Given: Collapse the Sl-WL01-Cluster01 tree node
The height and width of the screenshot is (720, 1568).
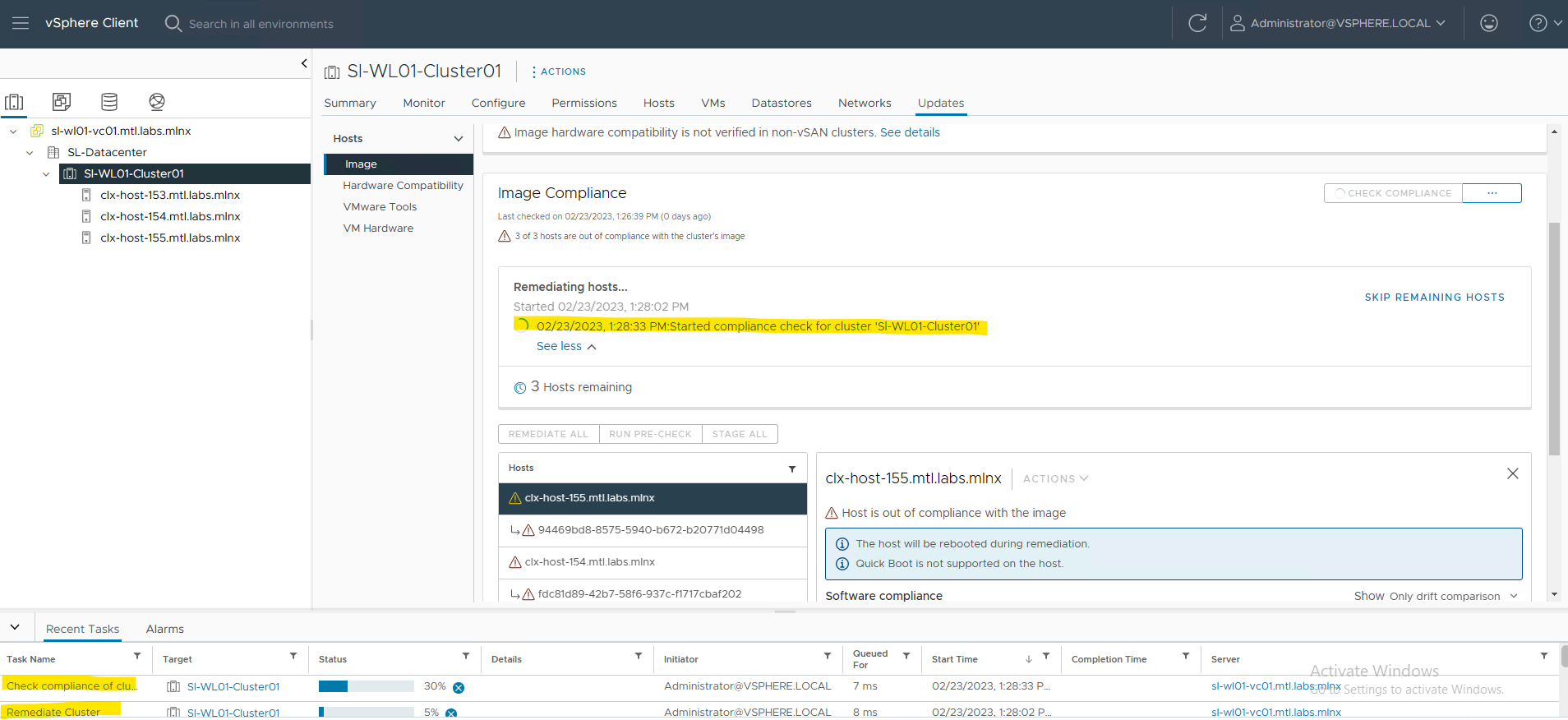Looking at the screenshot, I should coord(46,173).
